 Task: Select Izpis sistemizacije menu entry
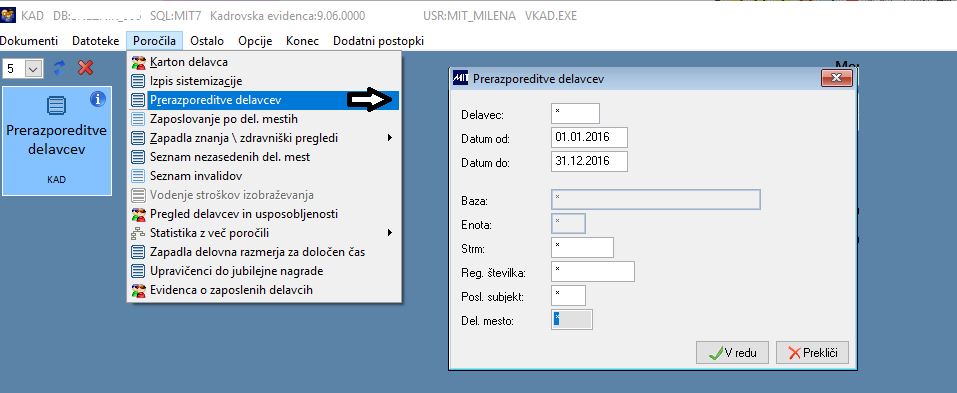tap(264, 81)
